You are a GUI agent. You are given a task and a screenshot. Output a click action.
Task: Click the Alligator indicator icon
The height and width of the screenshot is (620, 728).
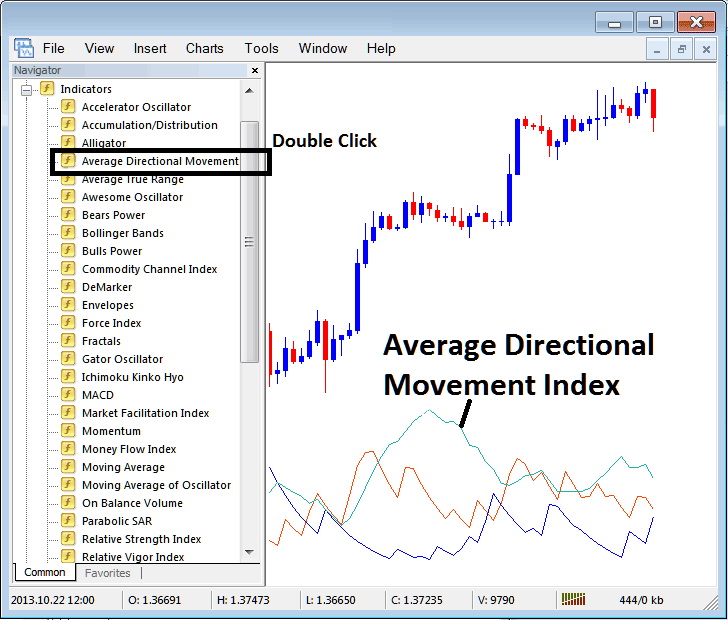point(68,143)
